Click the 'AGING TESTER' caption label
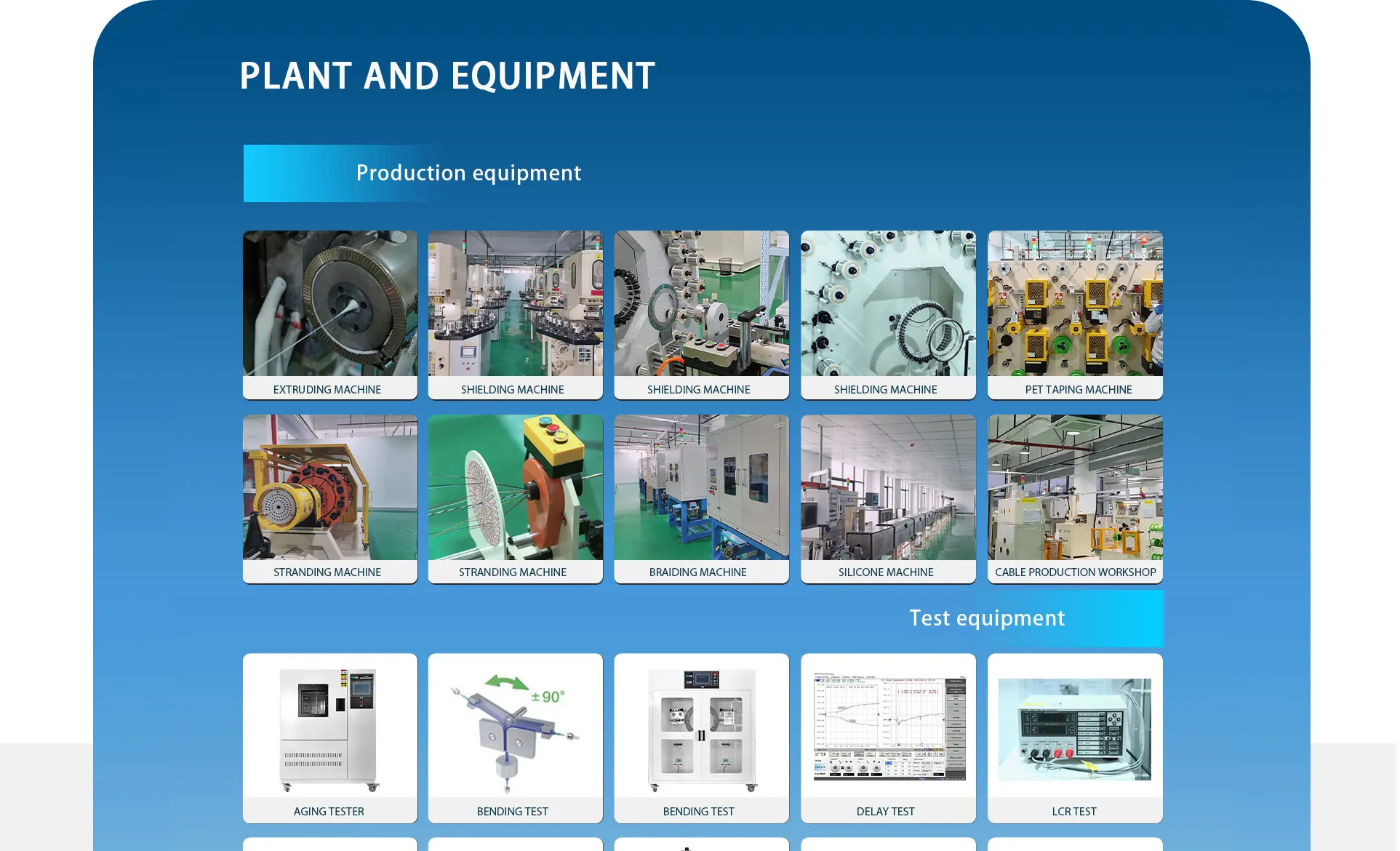The width and height of the screenshot is (1400, 851). [x=328, y=812]
